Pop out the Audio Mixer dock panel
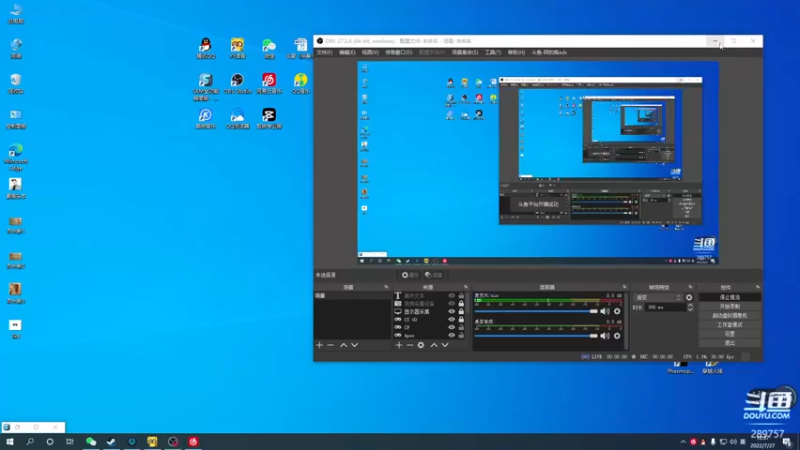 pyautogui.click(x=624, y=287)
